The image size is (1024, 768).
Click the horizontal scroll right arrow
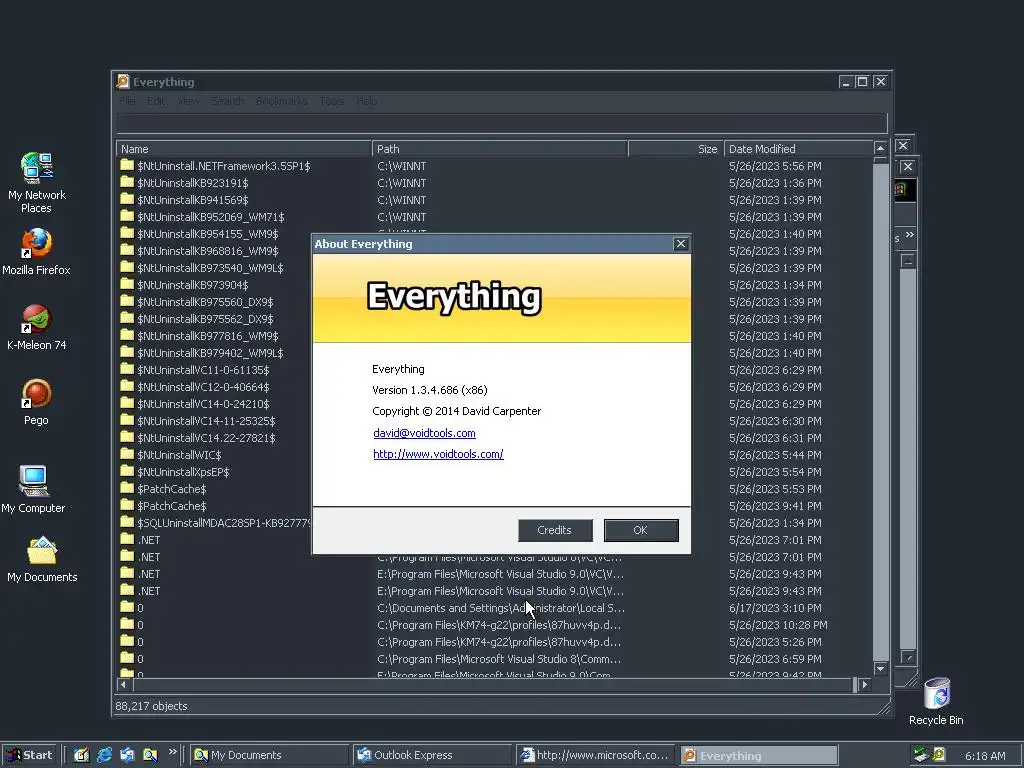pyautogui.click(x=865, y=684)
